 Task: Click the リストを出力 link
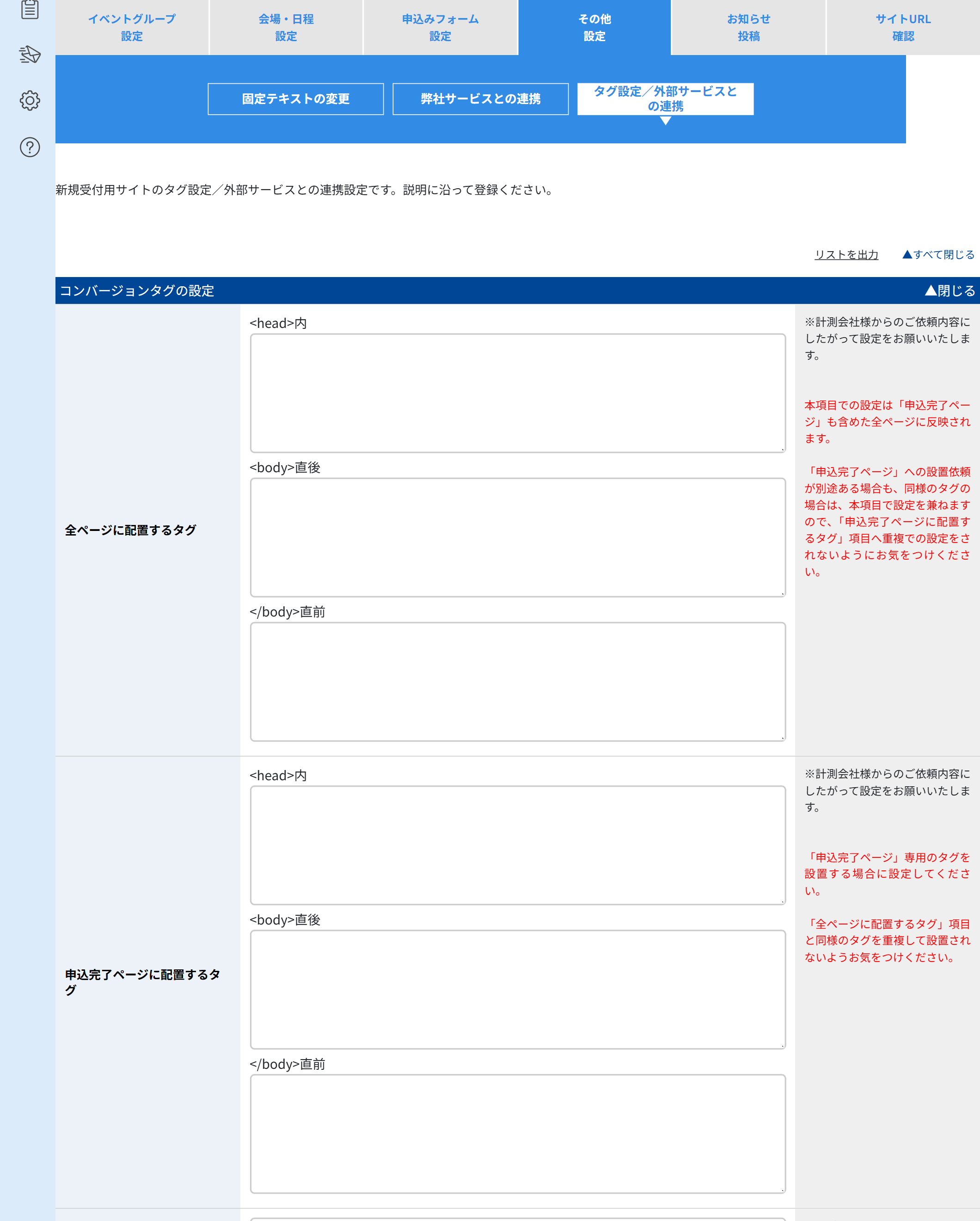846,255
